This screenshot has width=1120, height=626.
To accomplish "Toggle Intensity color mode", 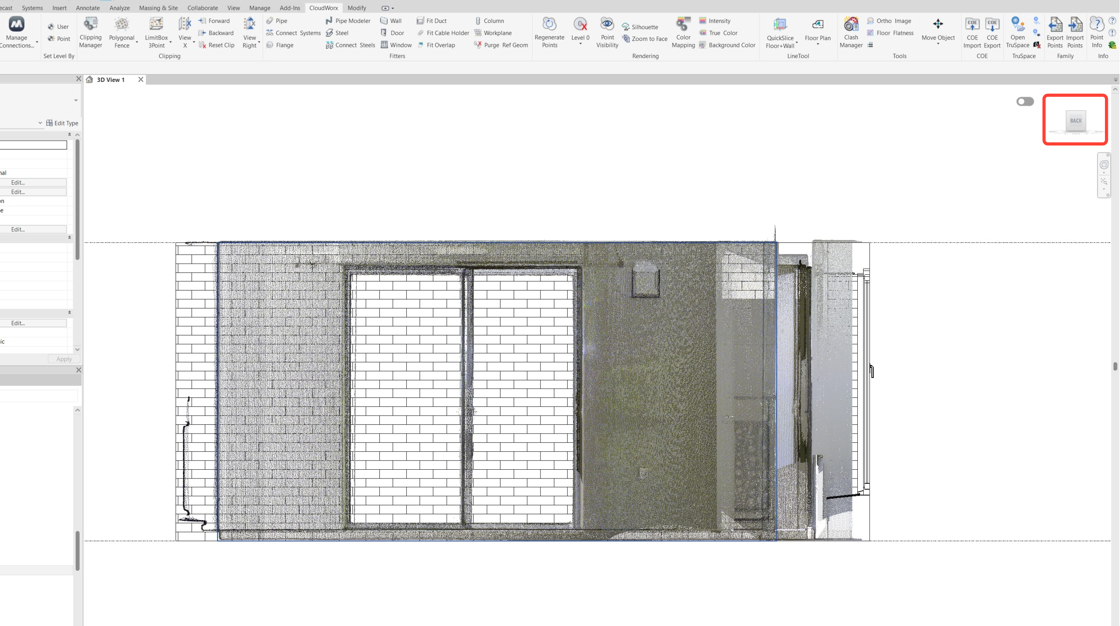I will click(x=714, y=21).
